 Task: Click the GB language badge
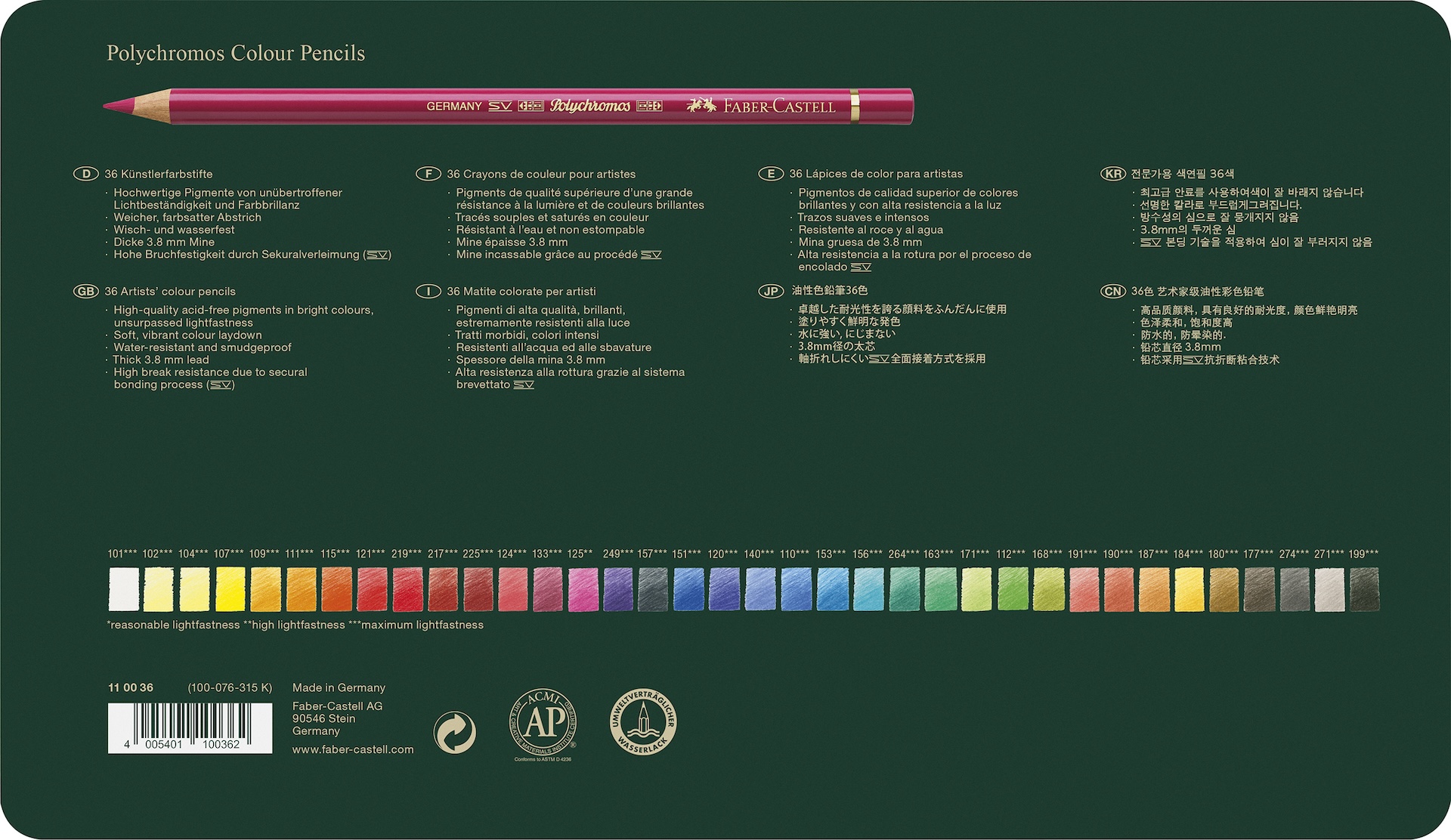[86, 292]
